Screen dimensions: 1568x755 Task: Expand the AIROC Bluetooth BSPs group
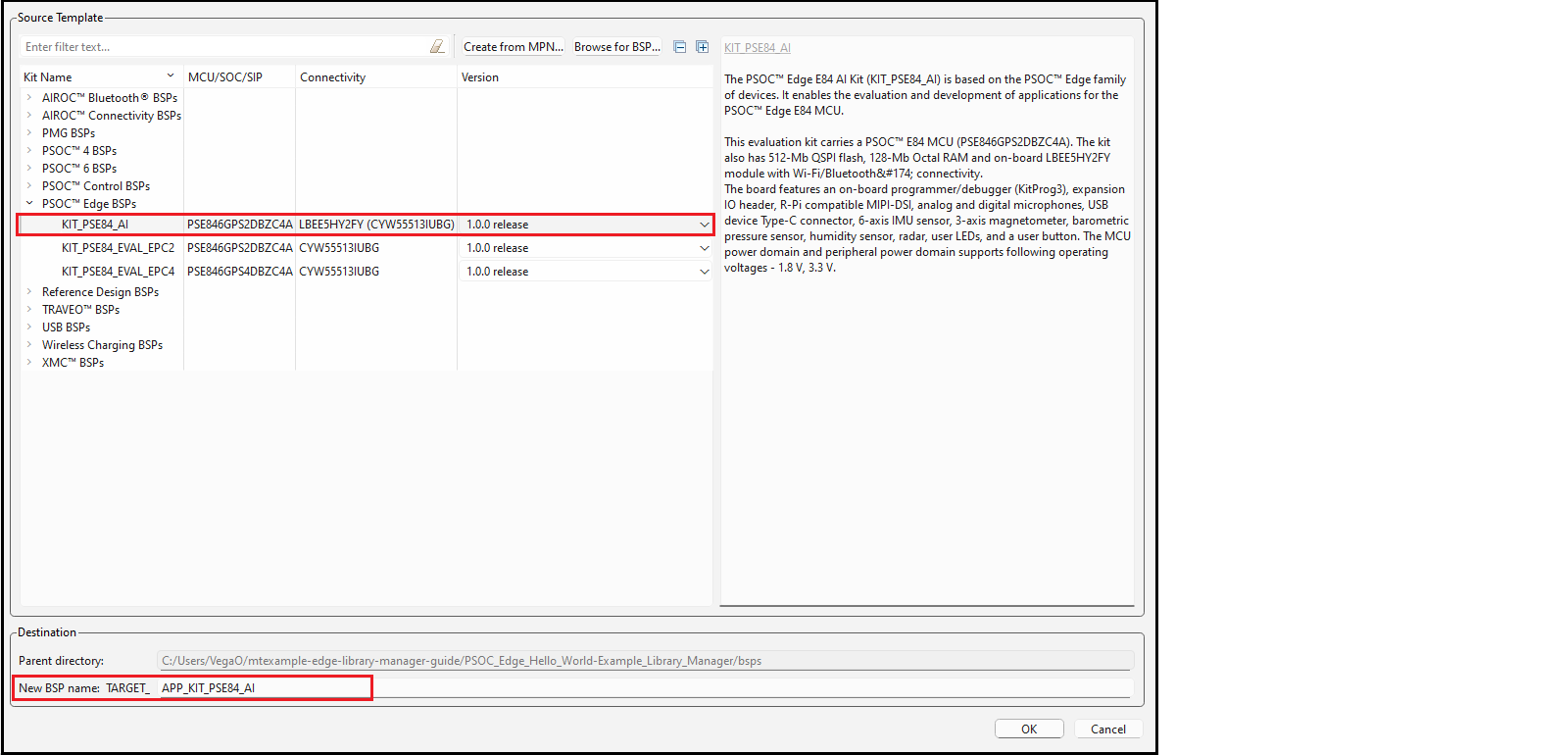(29, 98)
